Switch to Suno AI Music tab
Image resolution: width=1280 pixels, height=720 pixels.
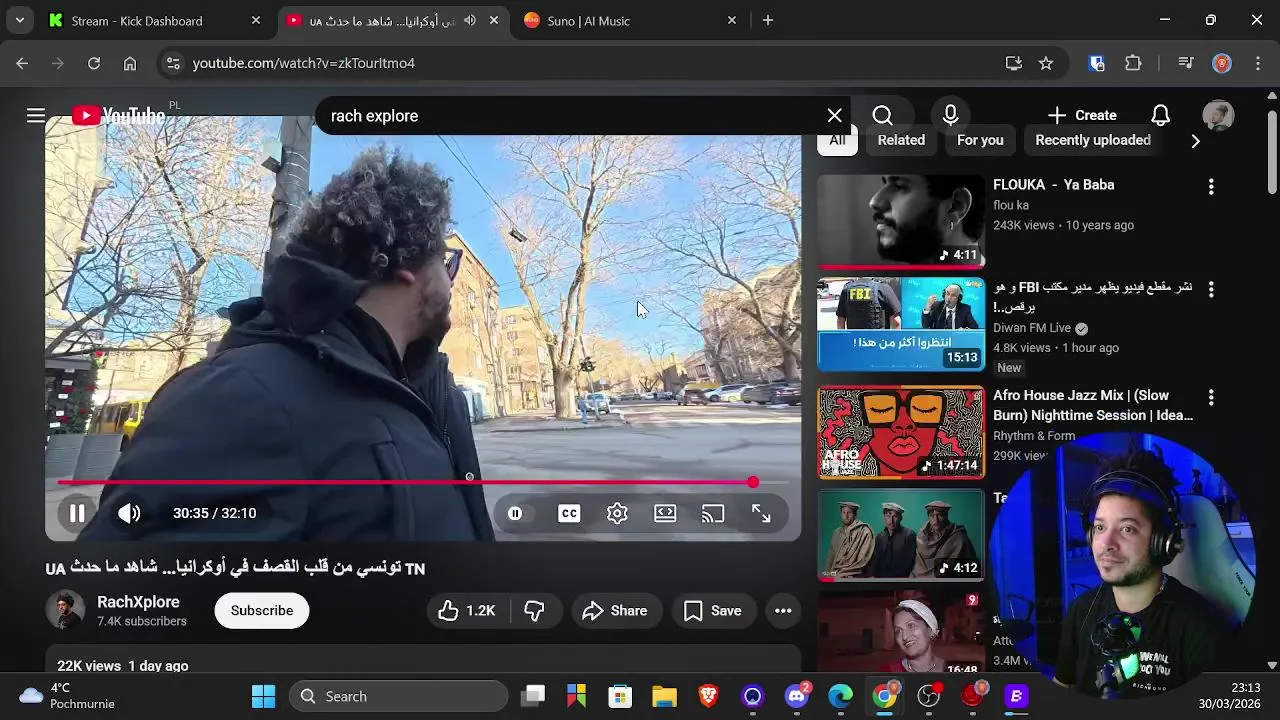631,20
